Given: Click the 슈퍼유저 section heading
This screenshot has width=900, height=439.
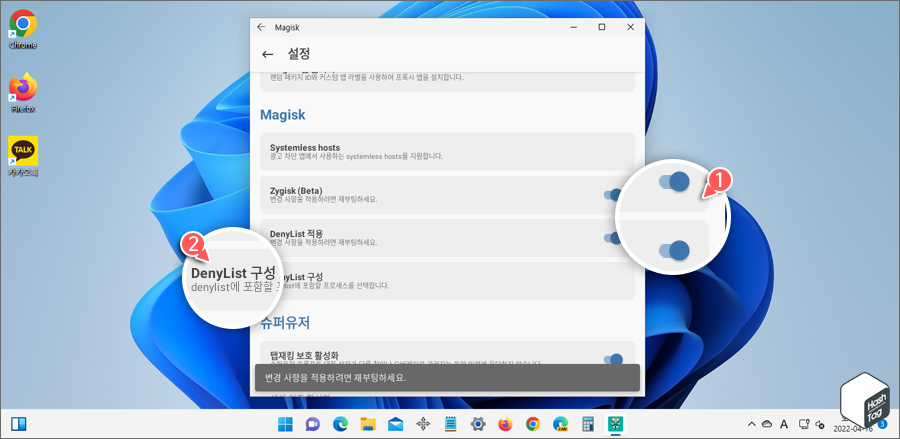Looking at the screenshot, I should pyautogui.click(x=285, y=323).
